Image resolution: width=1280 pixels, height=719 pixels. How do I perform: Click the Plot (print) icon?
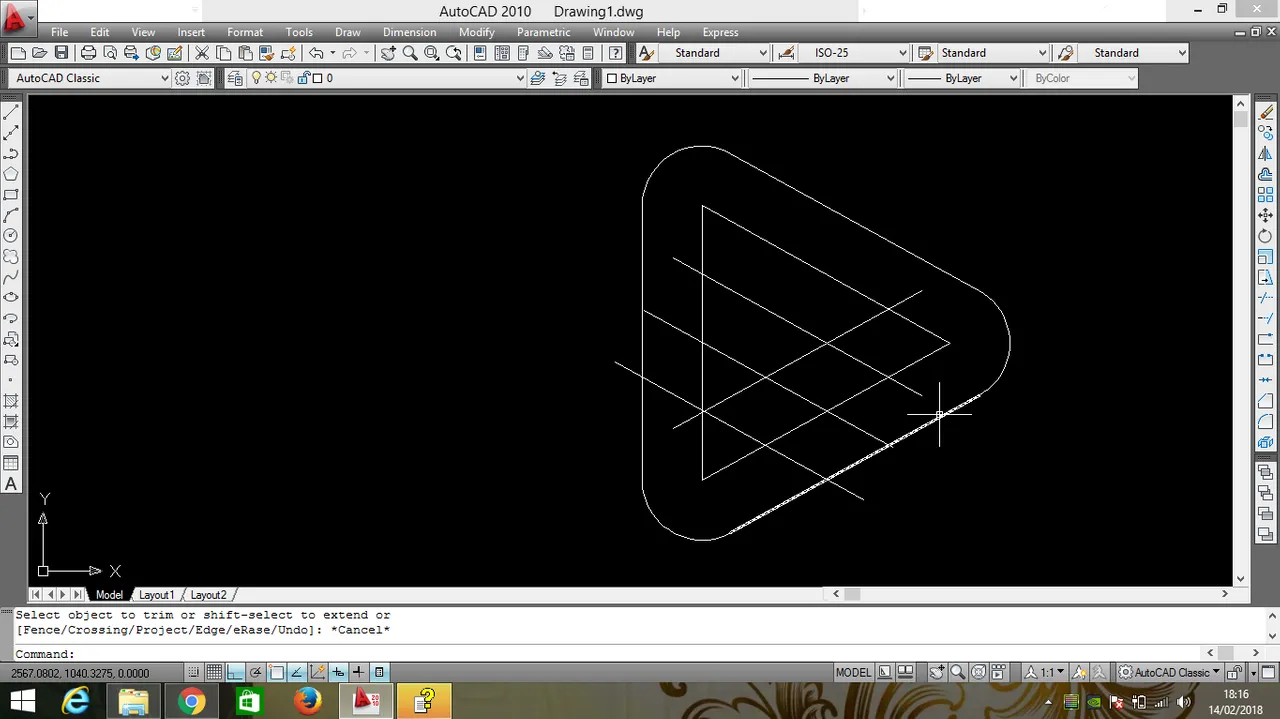coord(88,53)
